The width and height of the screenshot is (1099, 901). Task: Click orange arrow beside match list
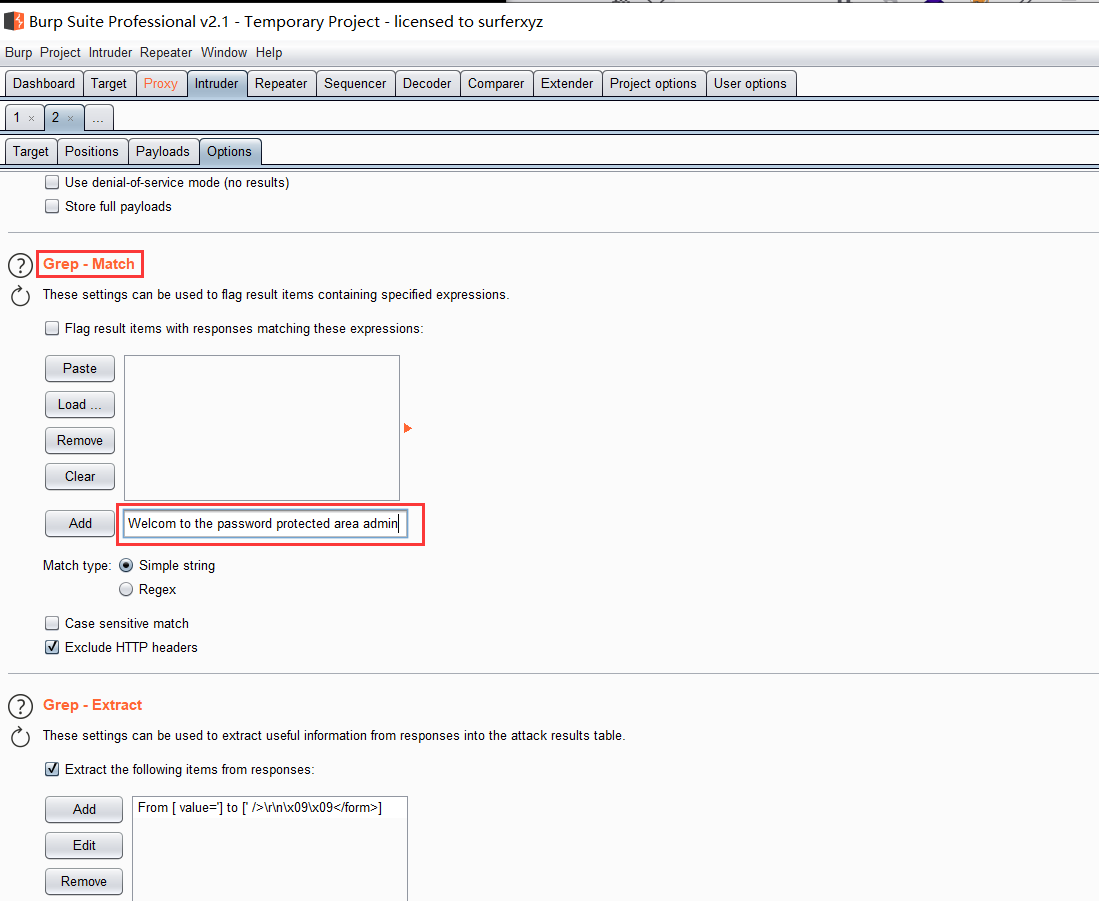click(407, 428)
